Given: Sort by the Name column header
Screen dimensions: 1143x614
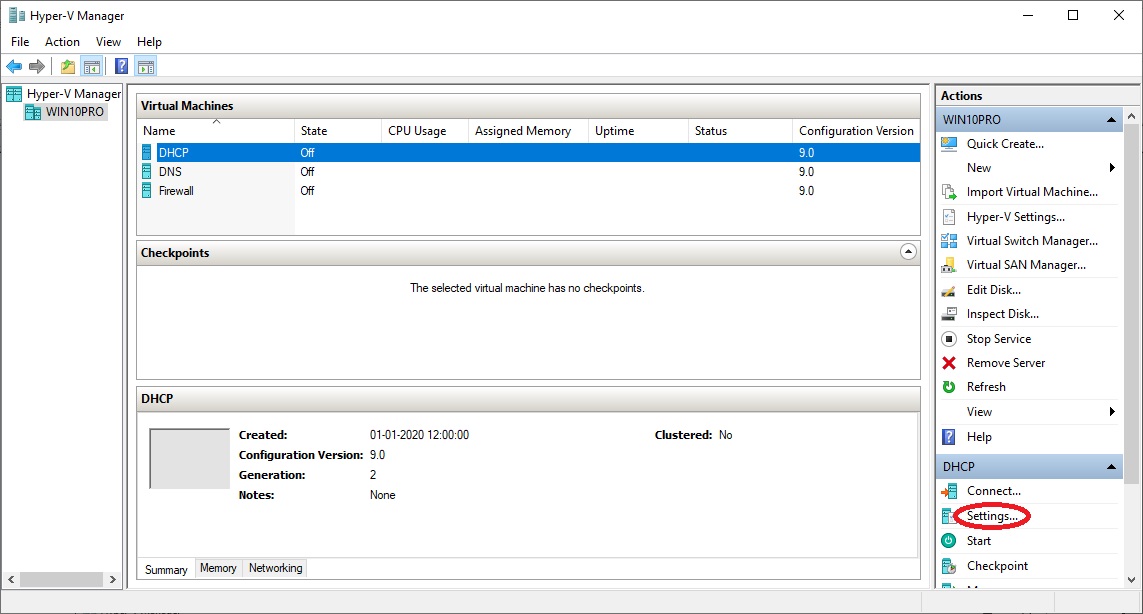Looking at the screenshot, I should [216, 131].
